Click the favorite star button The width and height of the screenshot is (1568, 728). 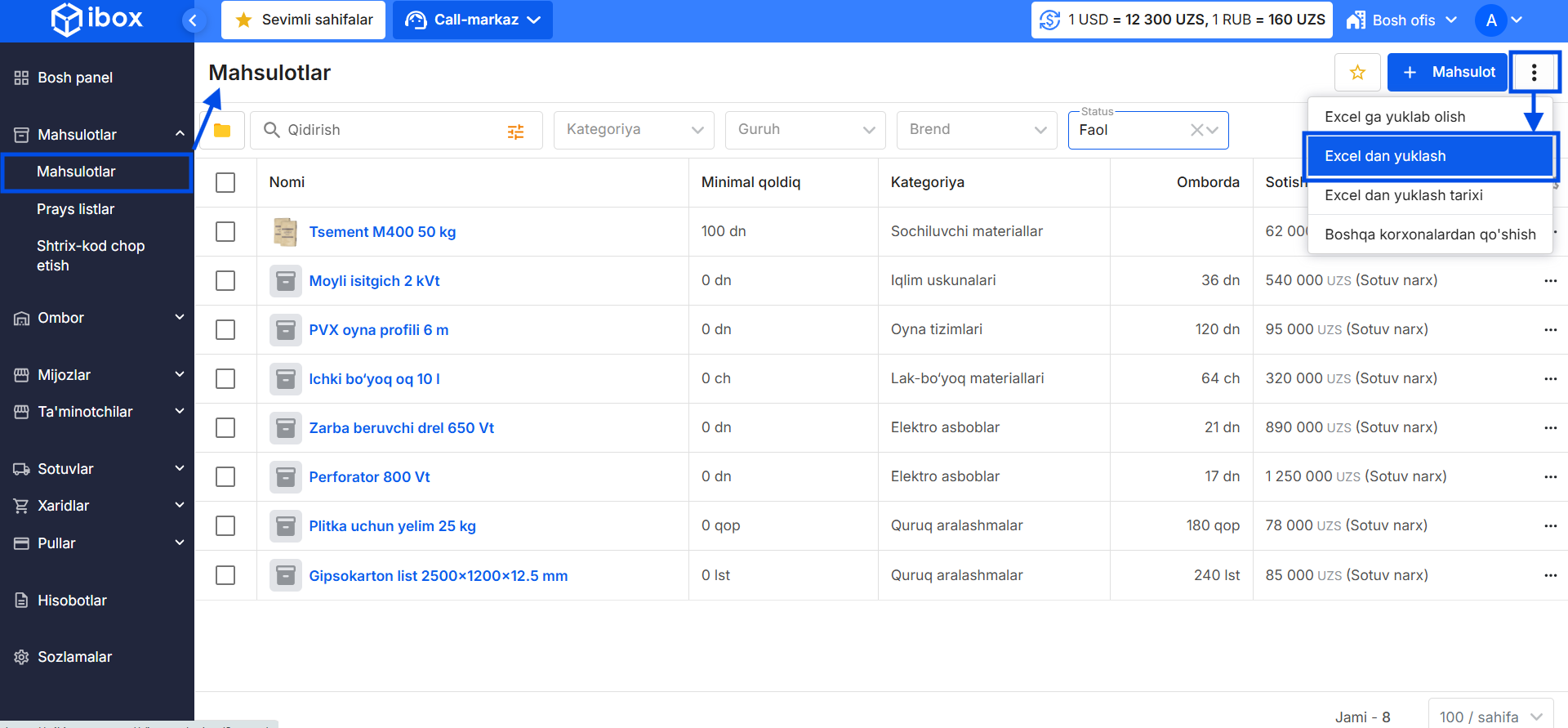click(x=1357, y=73)
